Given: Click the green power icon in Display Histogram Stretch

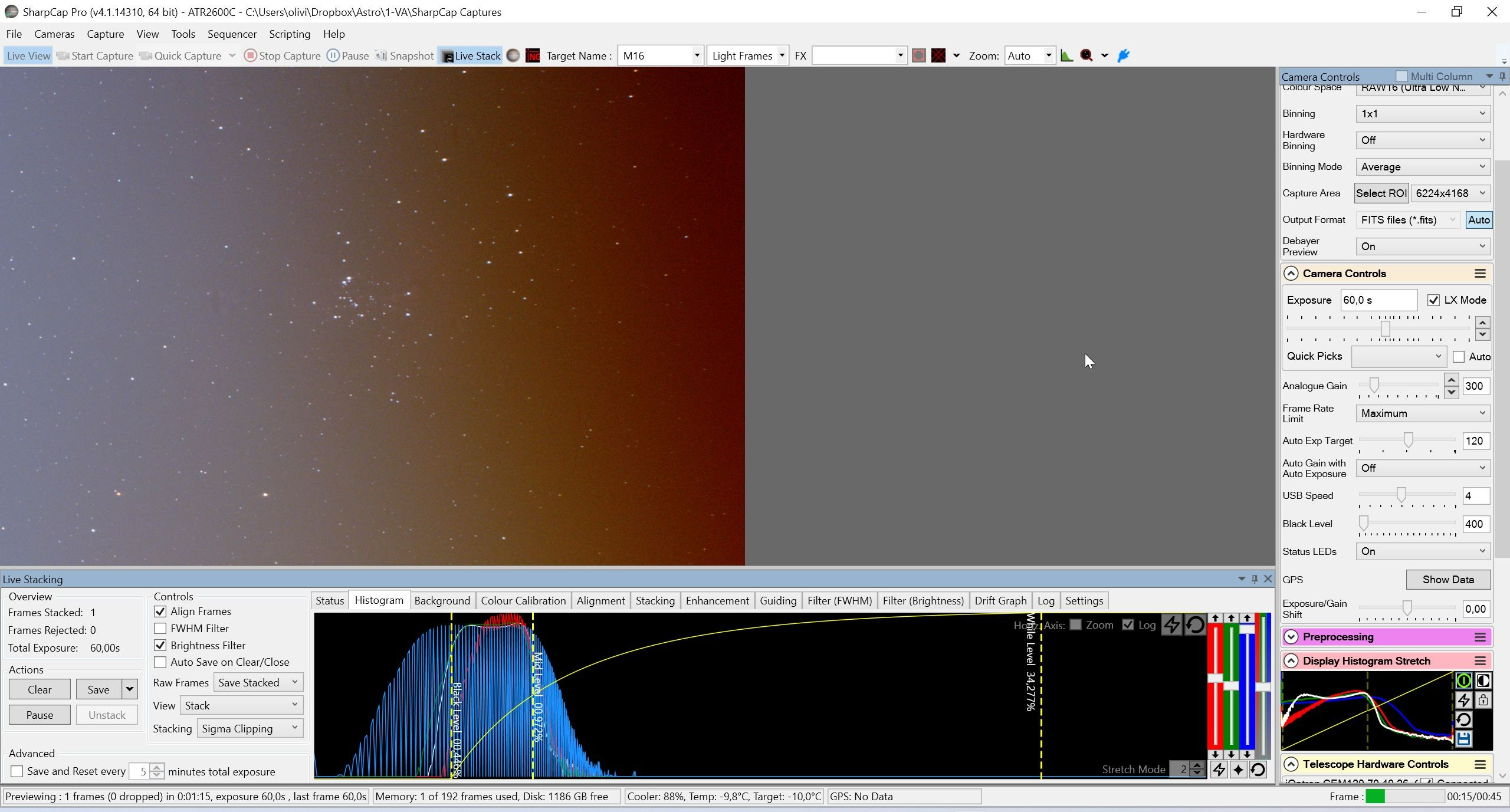Looking at the screenshot, I should pyautogui.click(x=1464, y=681).
